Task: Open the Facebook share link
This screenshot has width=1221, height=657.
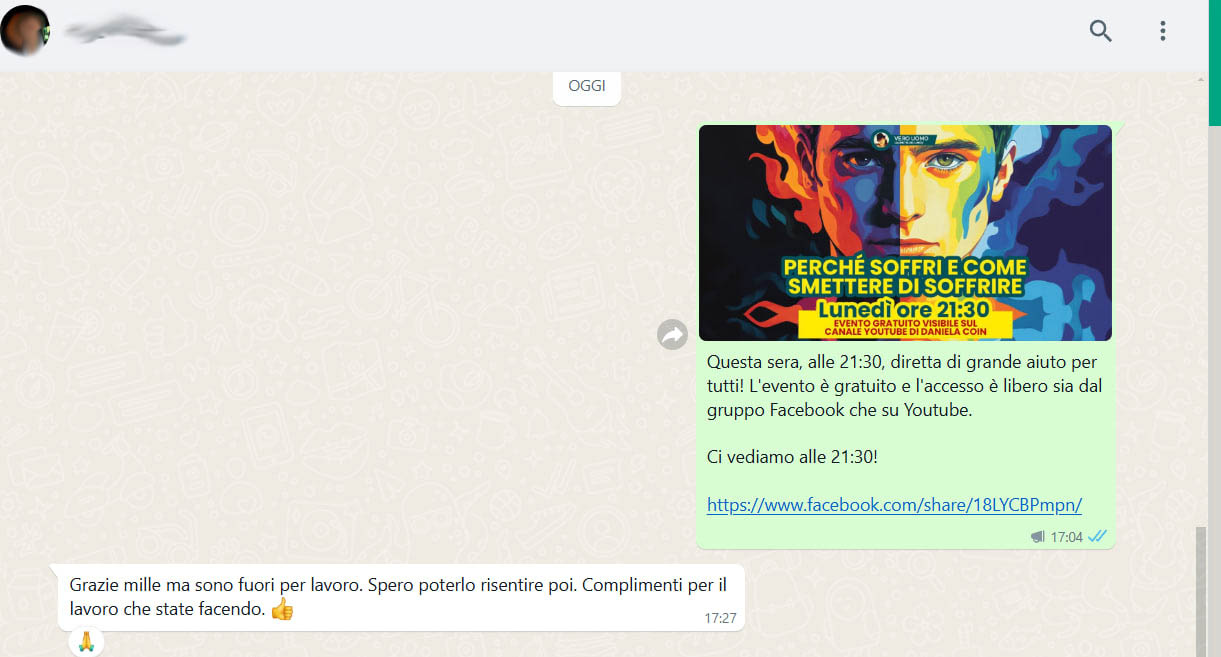Action: click(x=894, y=505)
